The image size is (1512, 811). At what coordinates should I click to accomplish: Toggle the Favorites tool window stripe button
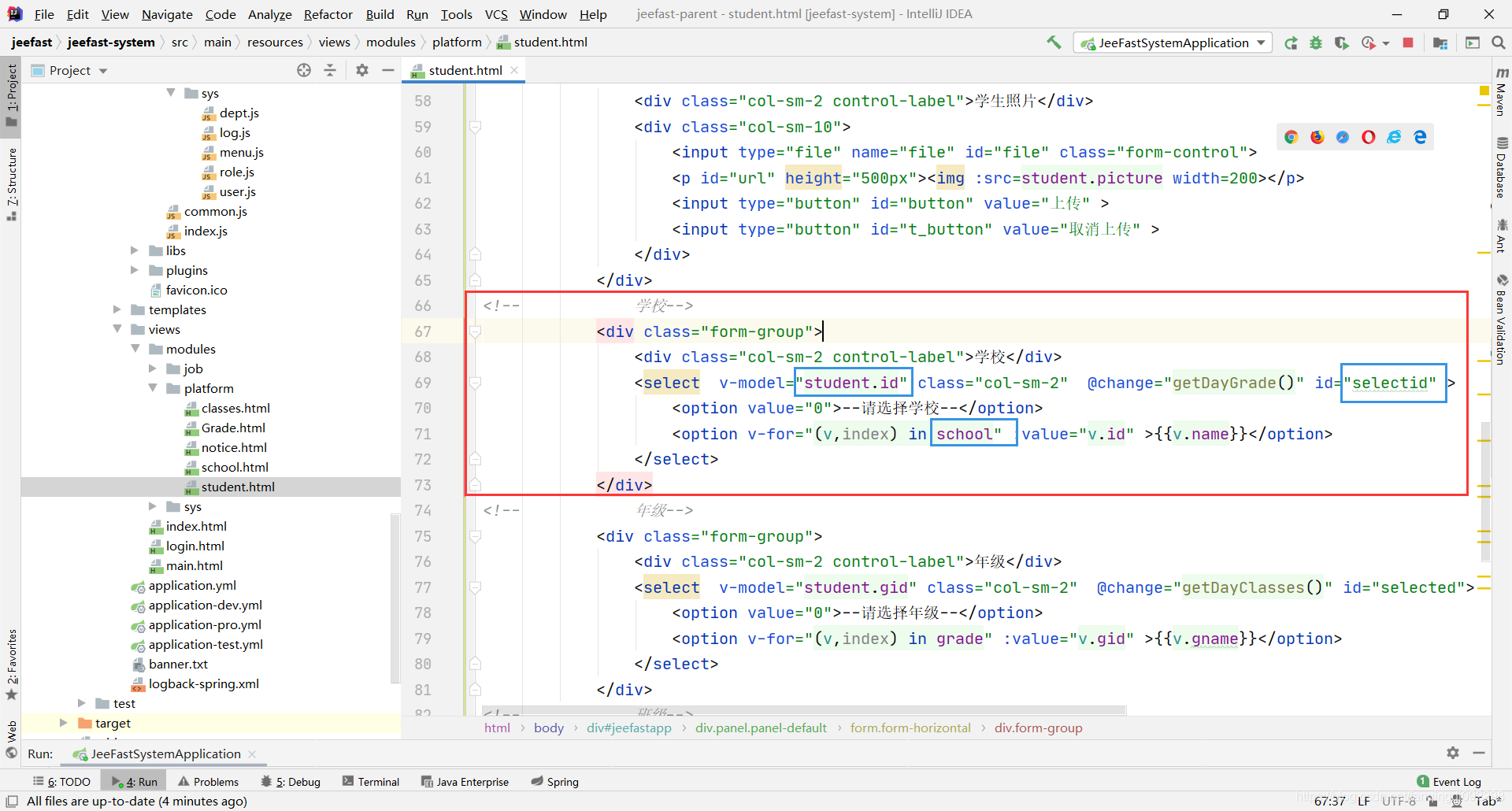pyautogui.click(x=12, y=663)
